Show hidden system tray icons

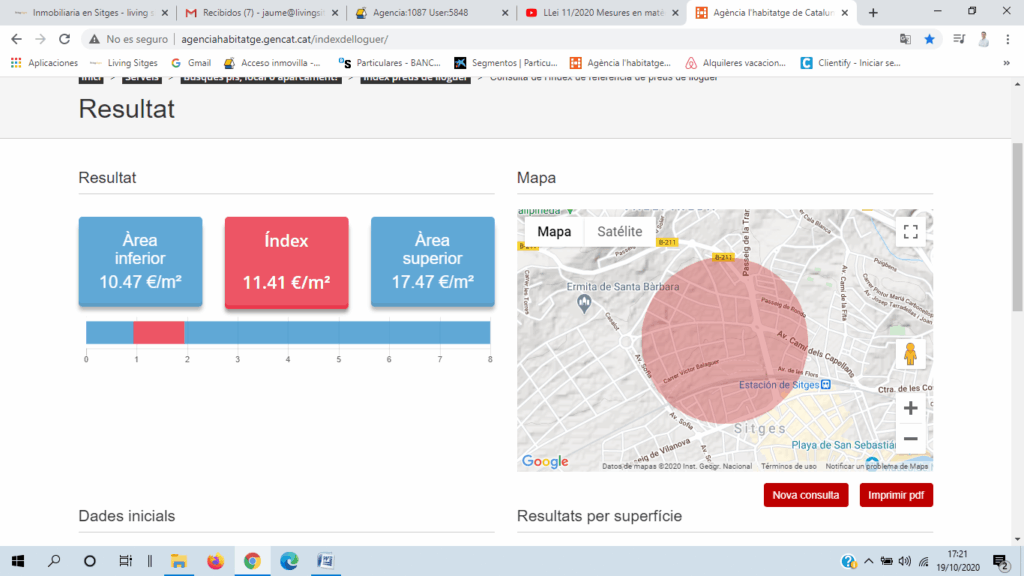tap(869, 561)
